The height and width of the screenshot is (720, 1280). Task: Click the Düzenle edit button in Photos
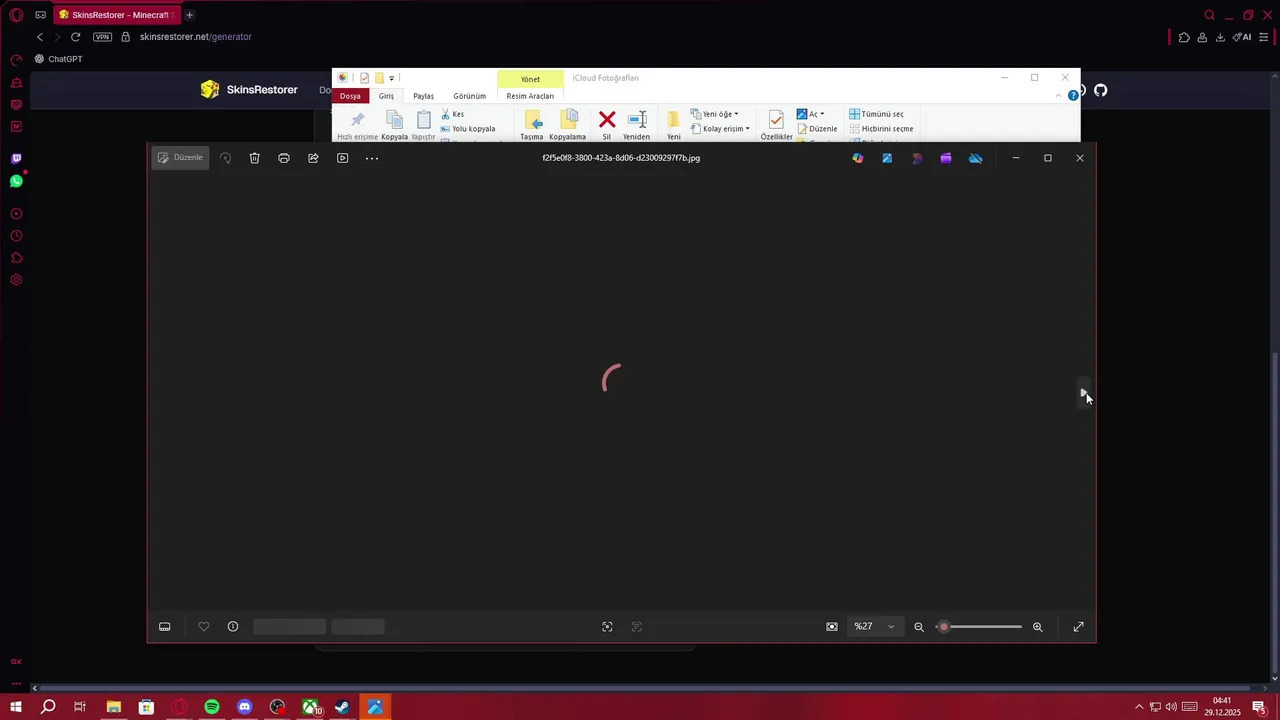[x=180, y=158]
